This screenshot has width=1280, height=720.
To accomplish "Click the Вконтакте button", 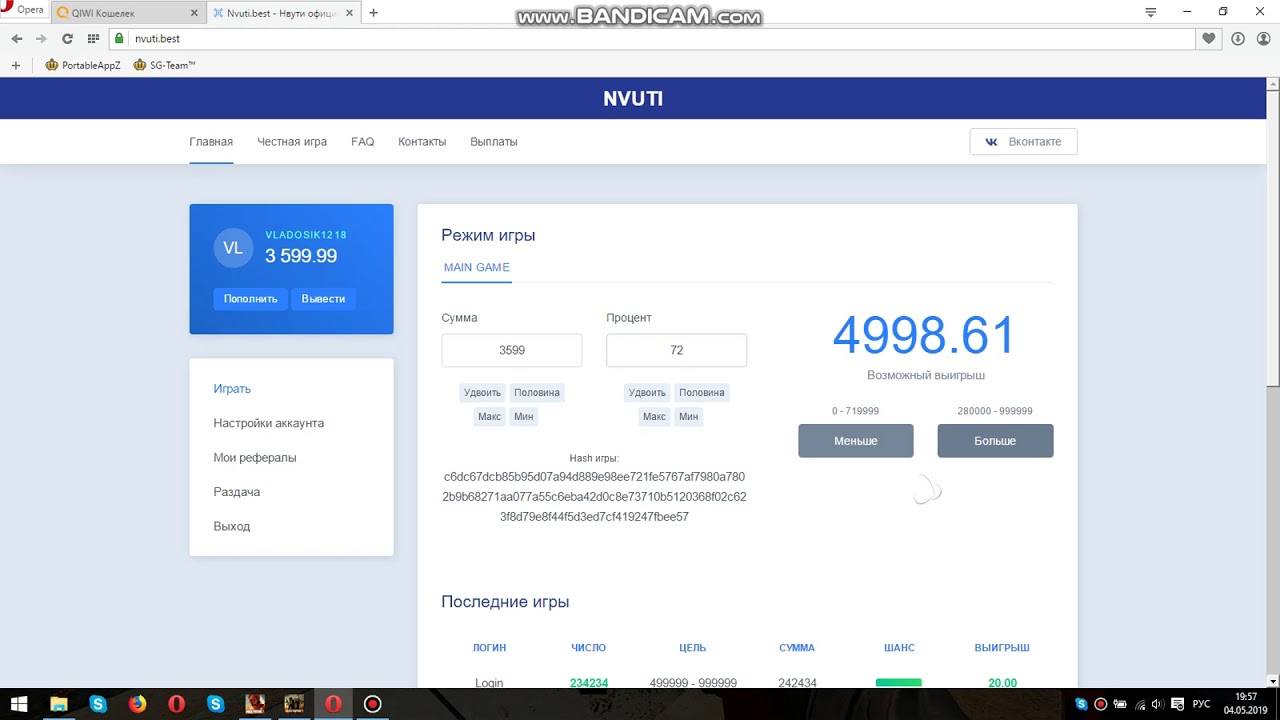I will tap(1023, 141).
